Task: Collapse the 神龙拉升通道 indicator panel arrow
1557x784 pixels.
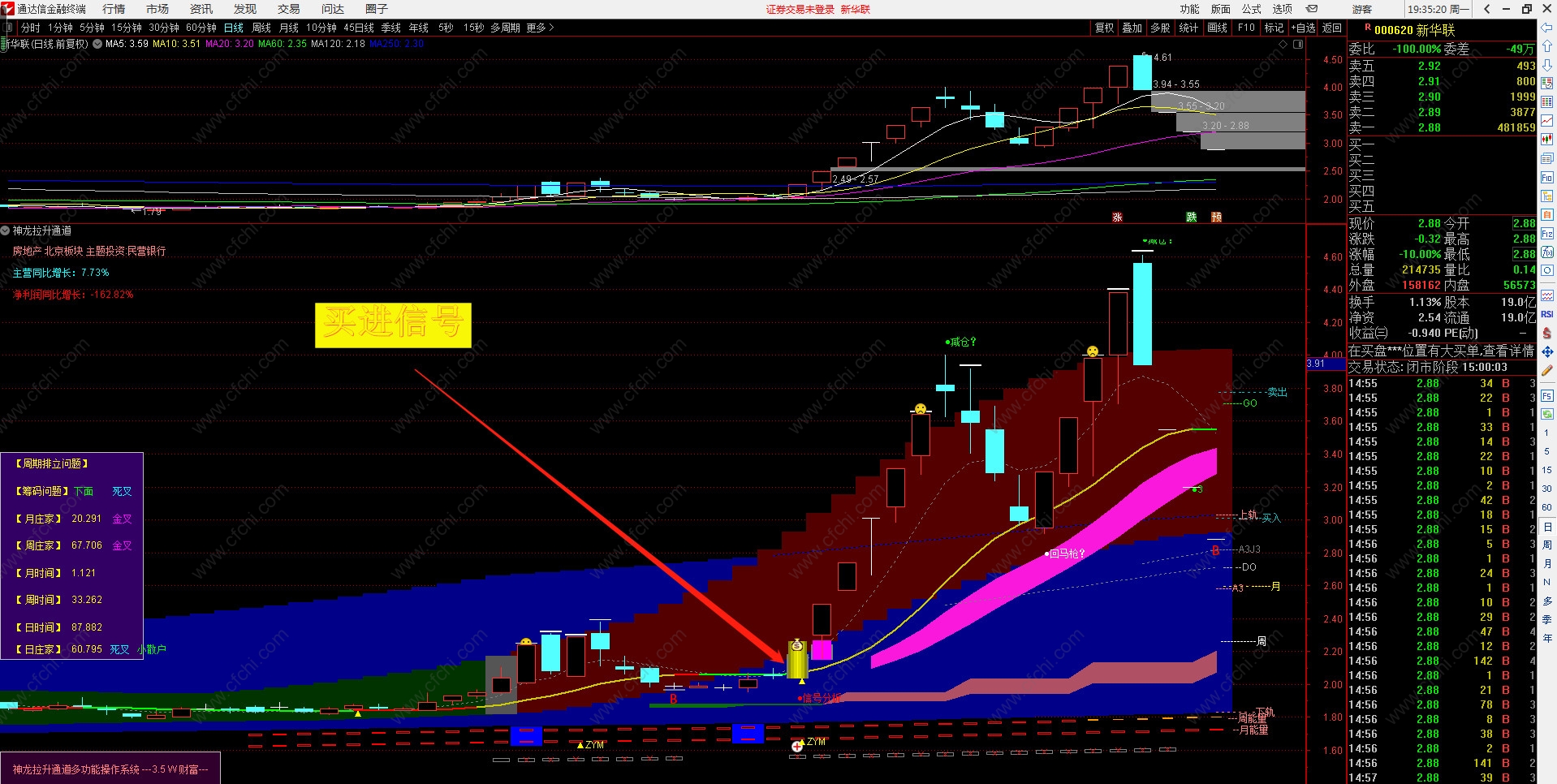Action: click(x=5, y=231)
